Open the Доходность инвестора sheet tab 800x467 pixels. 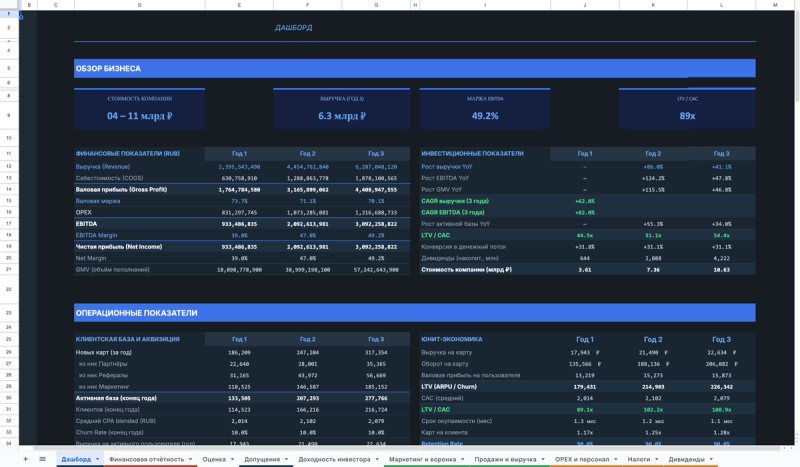pos(335,459)
